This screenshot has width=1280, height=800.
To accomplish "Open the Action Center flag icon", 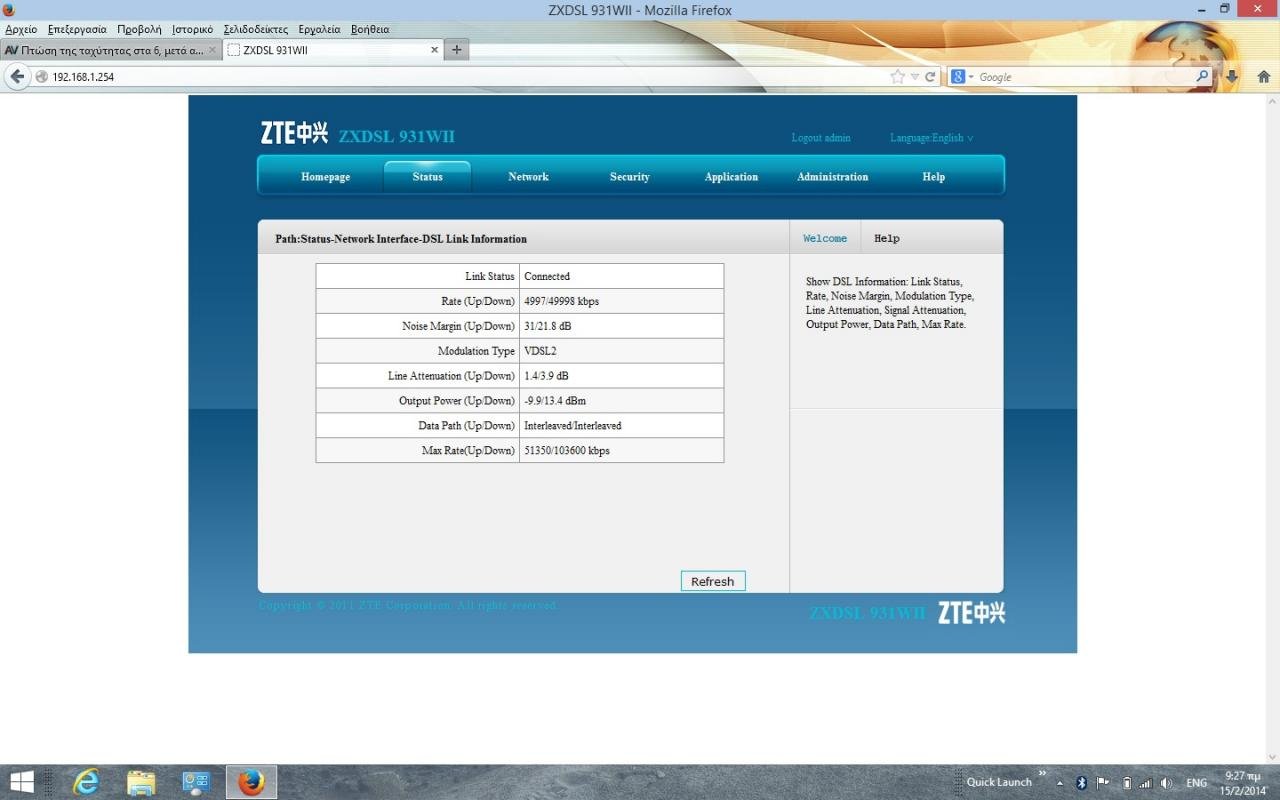I will (1103, 783).
